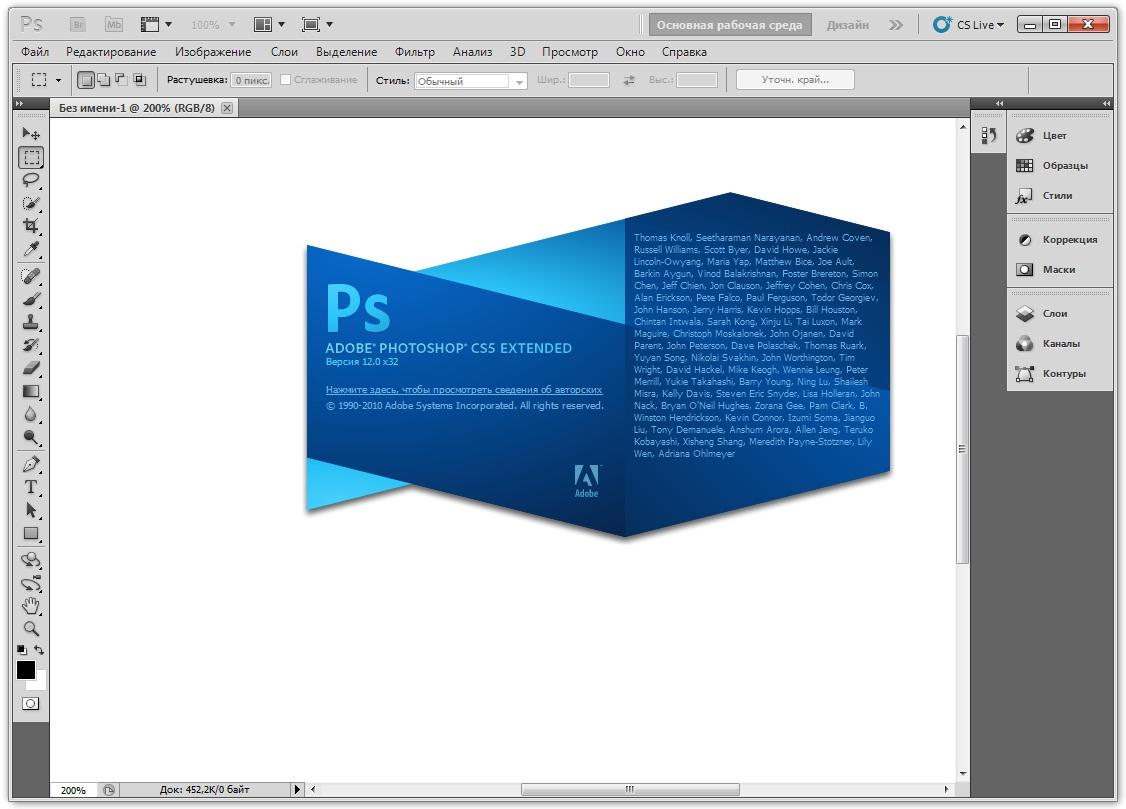
Task: Switch to the Дизайн workspace
Action: 847,25
